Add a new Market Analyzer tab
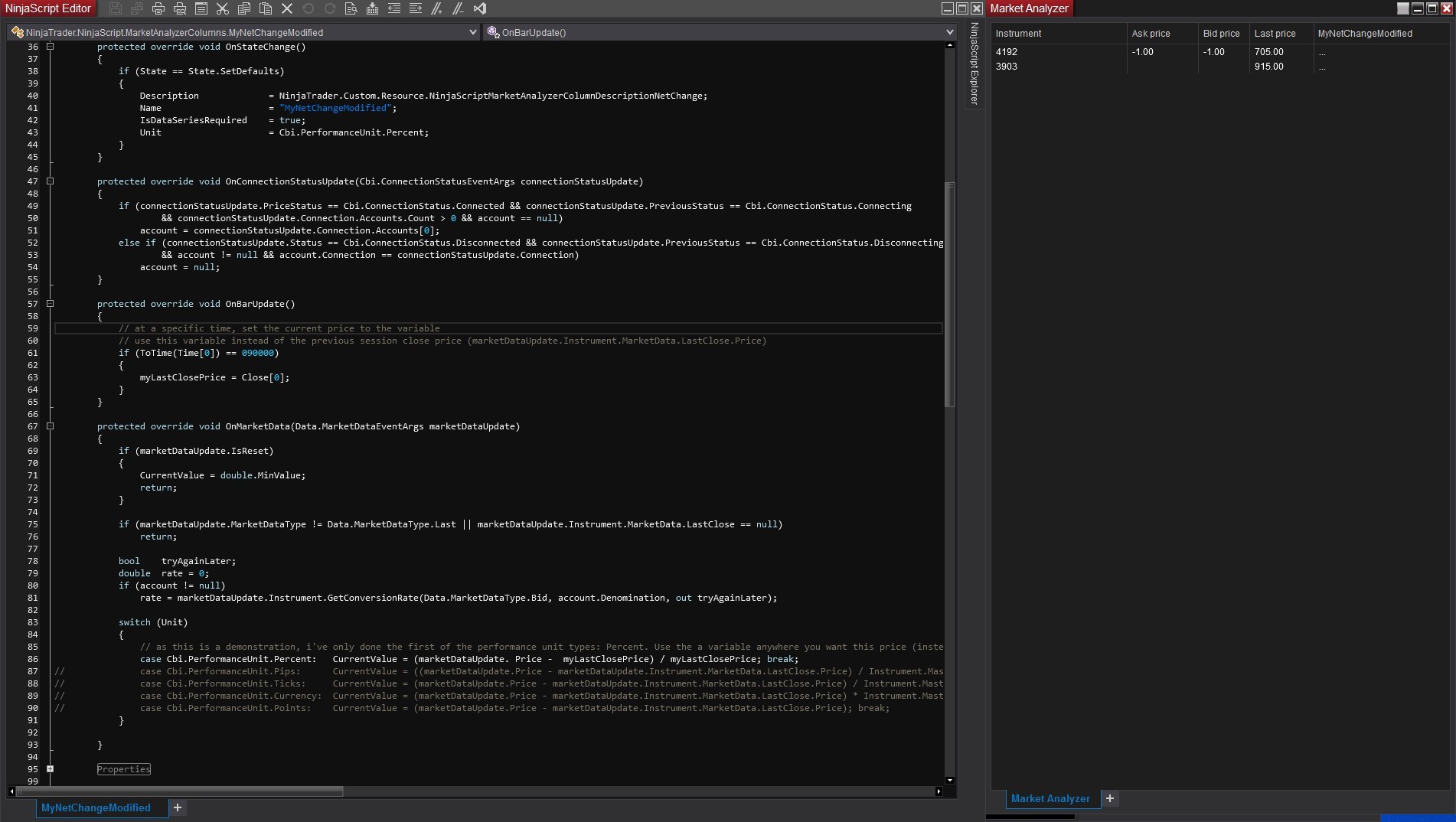Screen dimensions: 1456x822 tap(1110, 798)
